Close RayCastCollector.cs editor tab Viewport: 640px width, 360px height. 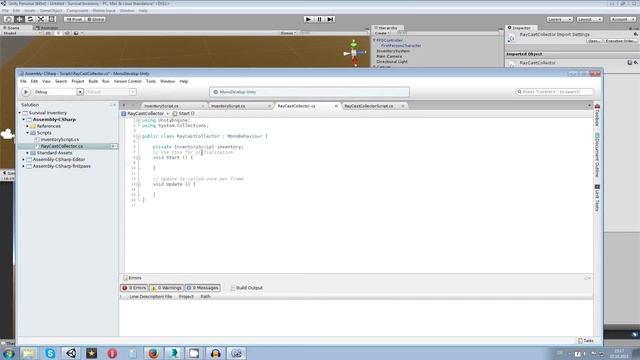coord(336,106)
